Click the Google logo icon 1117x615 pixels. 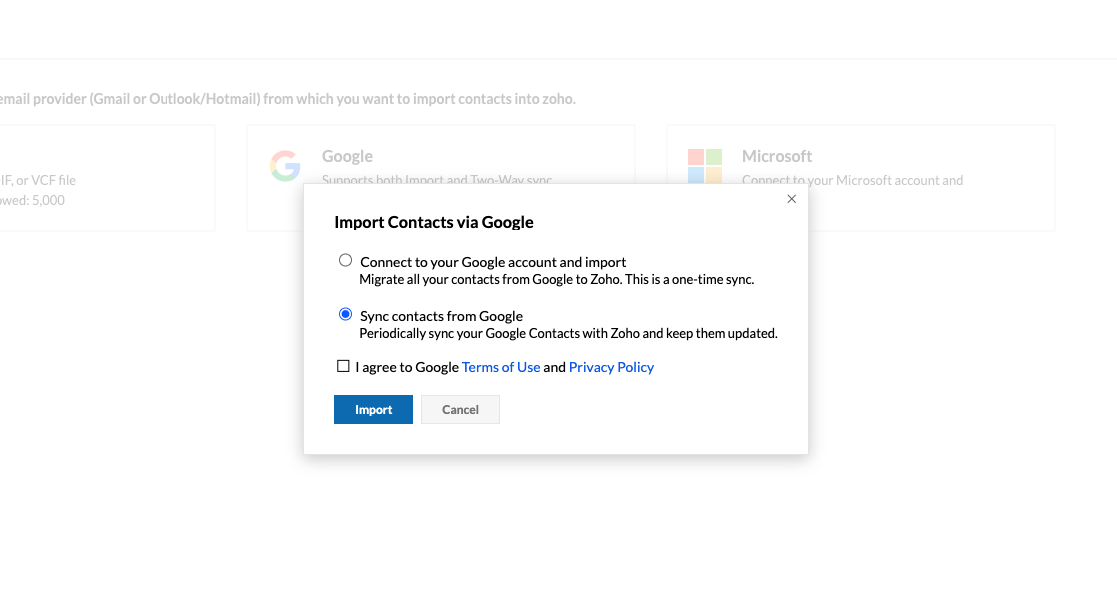coord(285,166)
